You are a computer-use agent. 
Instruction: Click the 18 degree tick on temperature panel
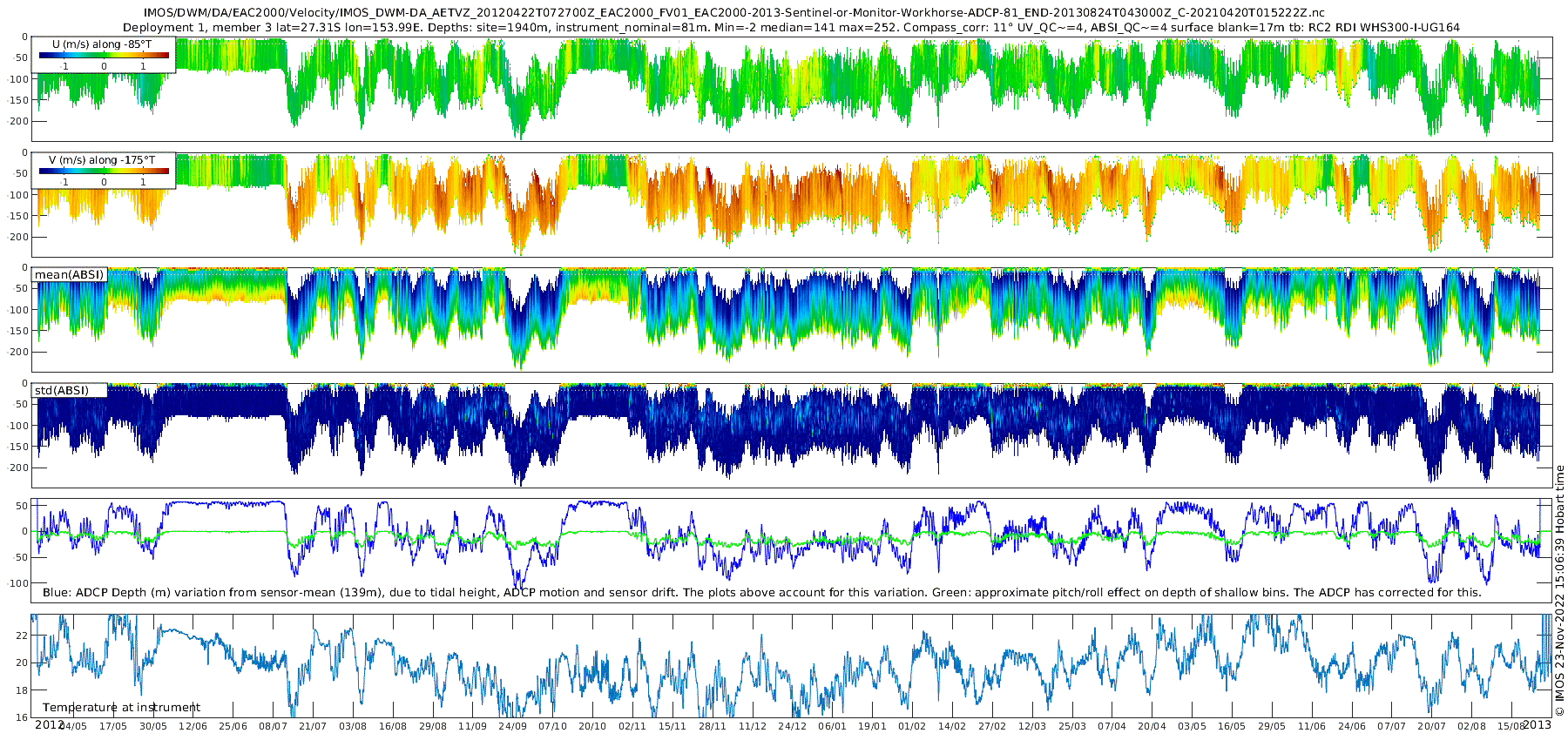[x=23, y=690]
